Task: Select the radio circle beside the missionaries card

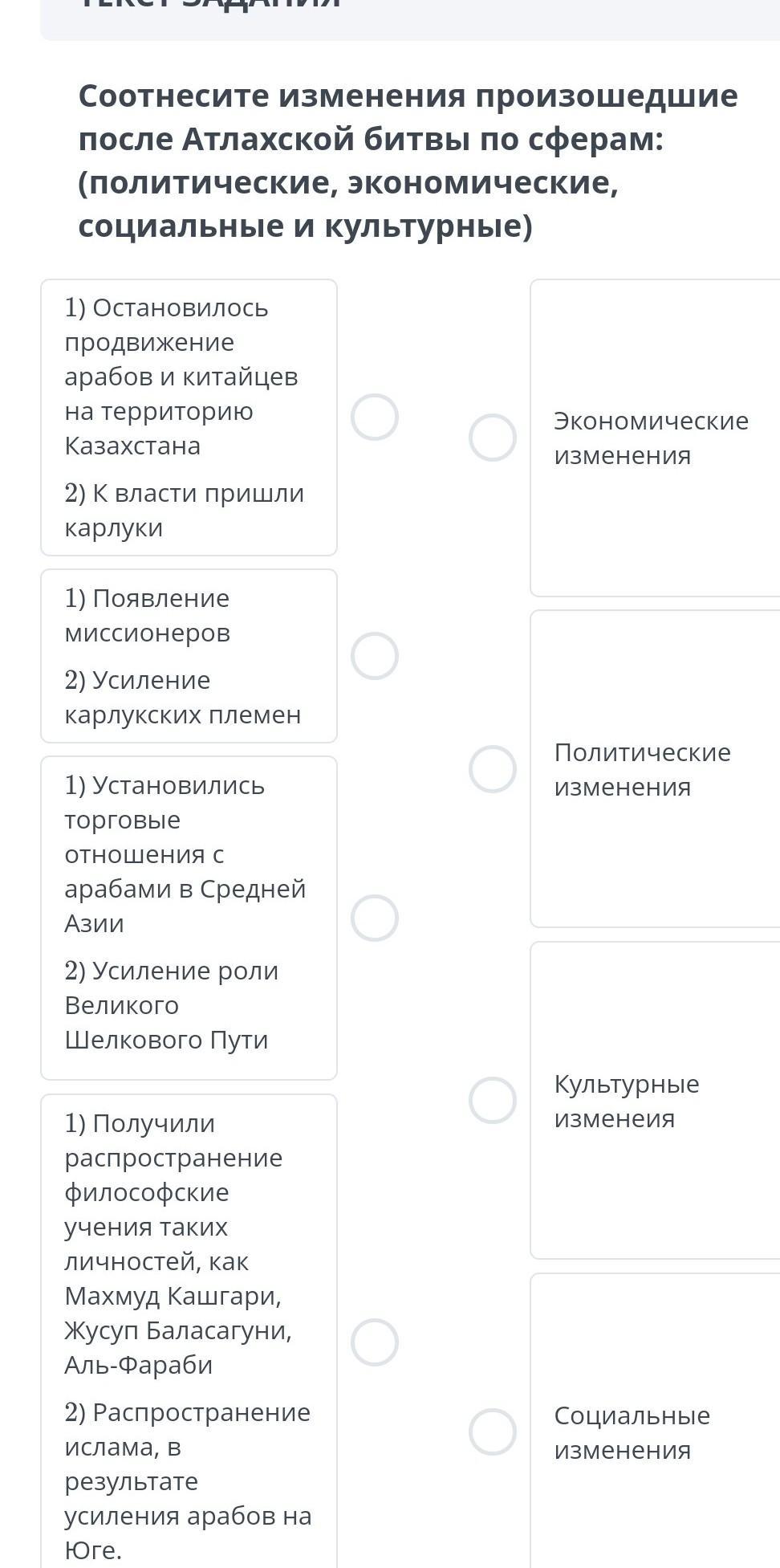Action: [x=375, y=656]
